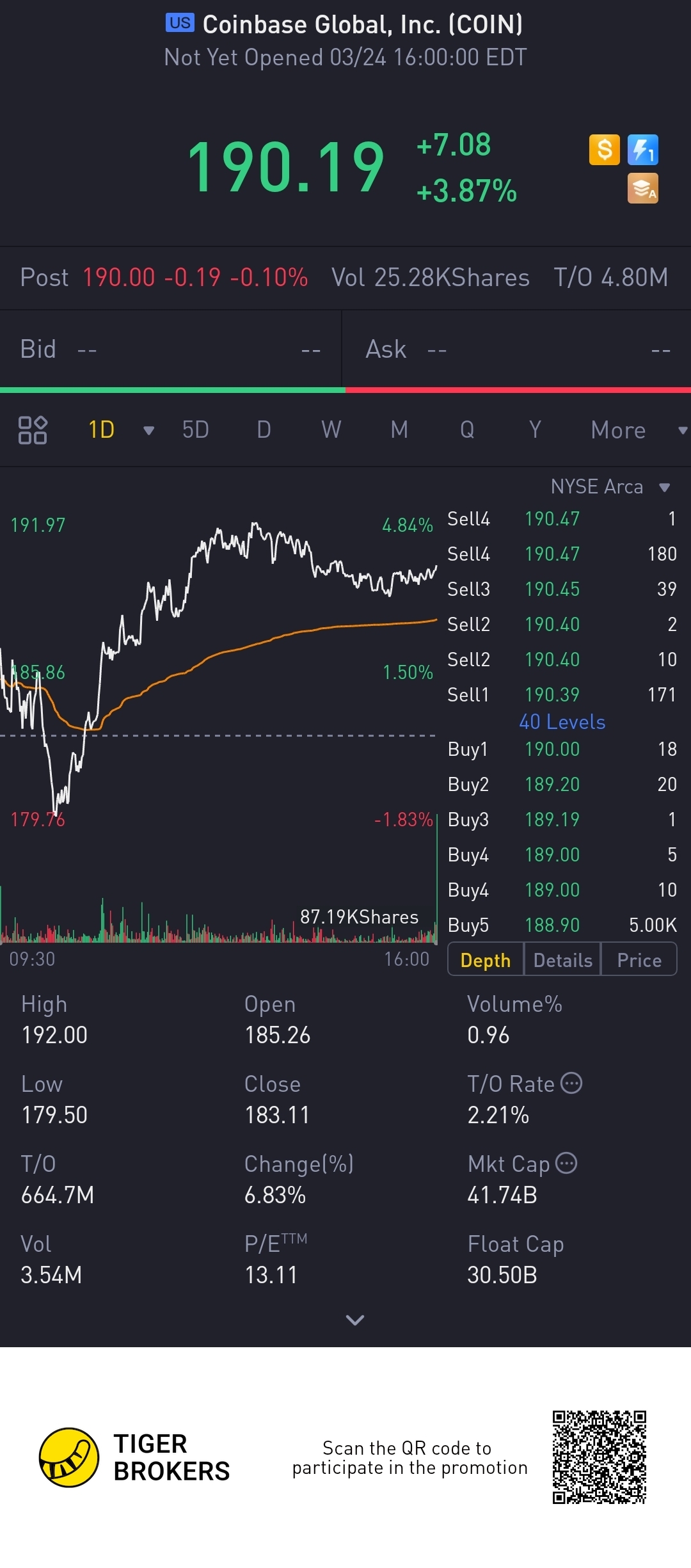Open the More timeframes dropdown
Viewport: 691px width, 1568px height.
tap(639, 430)
